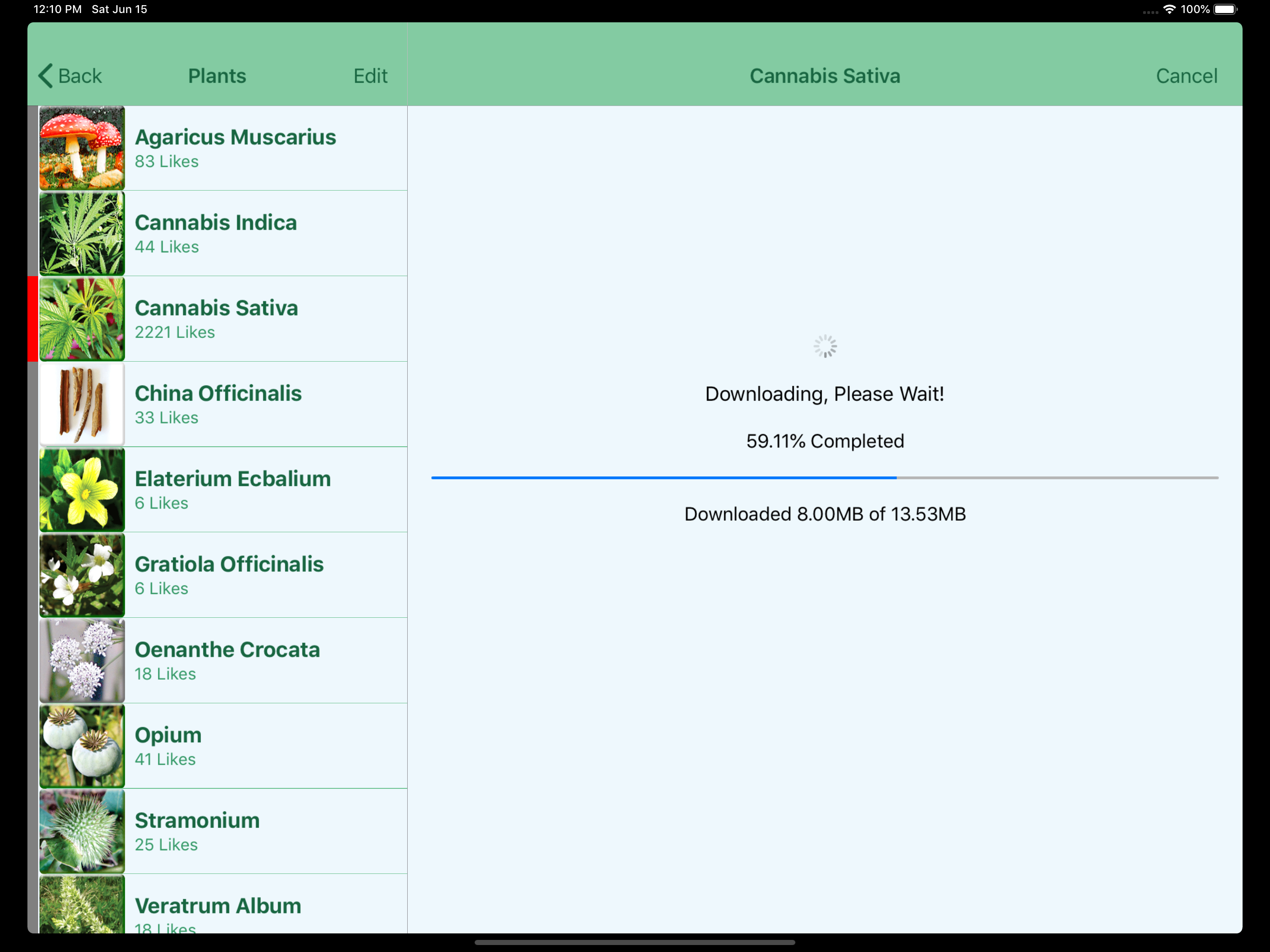This screenshot has height=952, width=1270.
Task: Click the 12:10 PM clock in status bar
Action: click(x=58, y=9)
